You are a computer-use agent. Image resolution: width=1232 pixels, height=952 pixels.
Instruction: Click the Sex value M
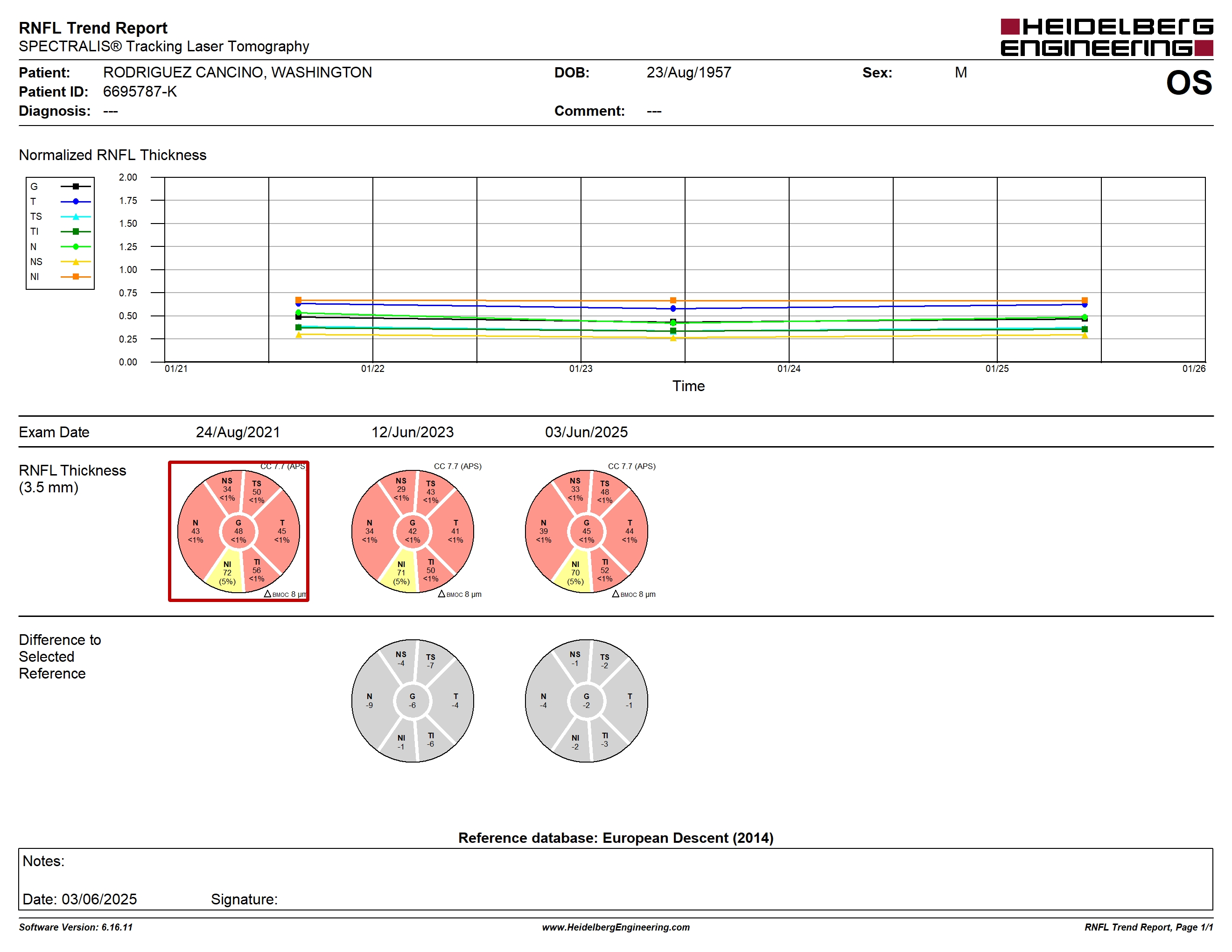click(x=961, y=72)
